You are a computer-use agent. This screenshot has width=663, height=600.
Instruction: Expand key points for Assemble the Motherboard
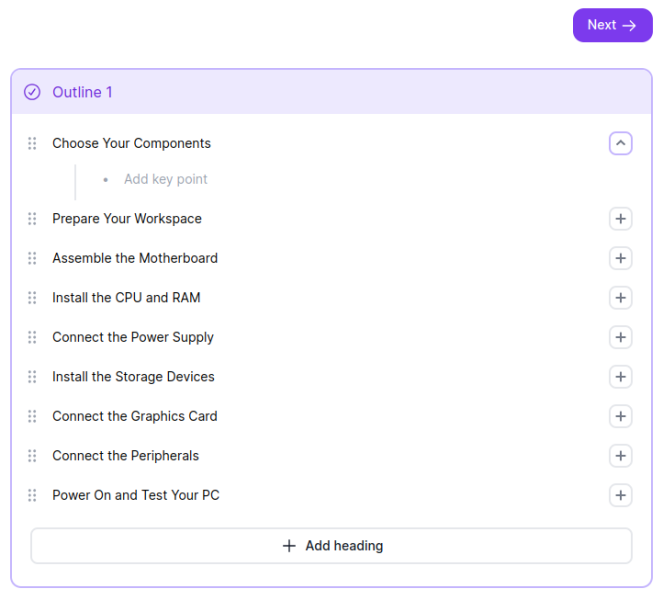pyautogui.click(x=620, y=258)
